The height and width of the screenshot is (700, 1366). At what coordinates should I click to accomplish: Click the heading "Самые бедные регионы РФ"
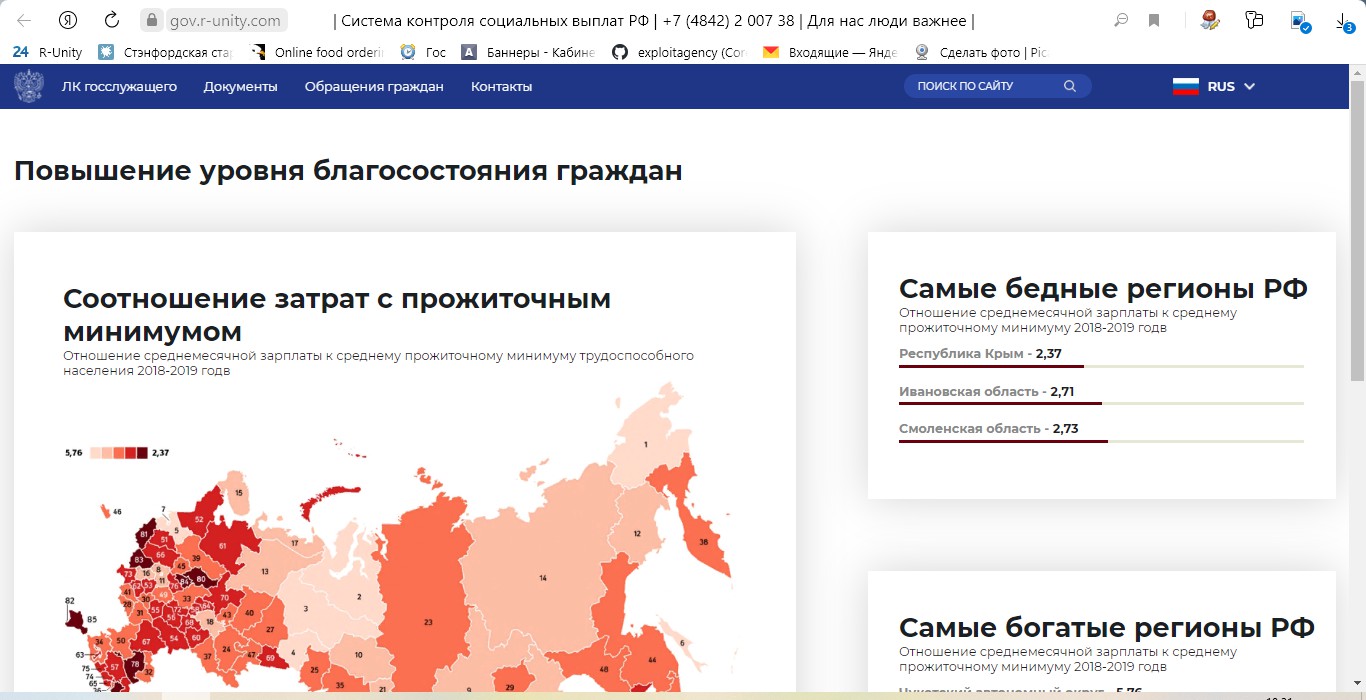coord(1103,288)
